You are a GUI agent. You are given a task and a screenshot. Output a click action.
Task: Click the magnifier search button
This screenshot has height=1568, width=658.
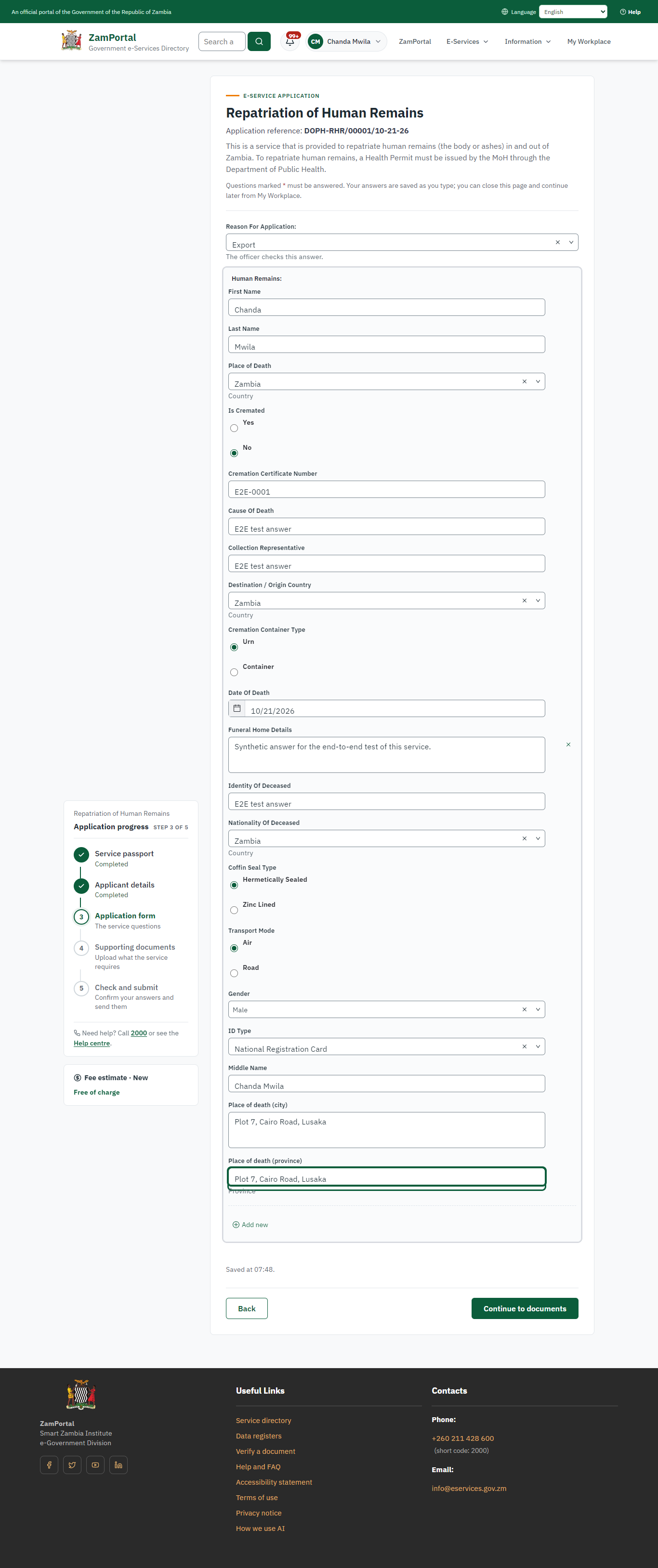click(x=259, y=41)
